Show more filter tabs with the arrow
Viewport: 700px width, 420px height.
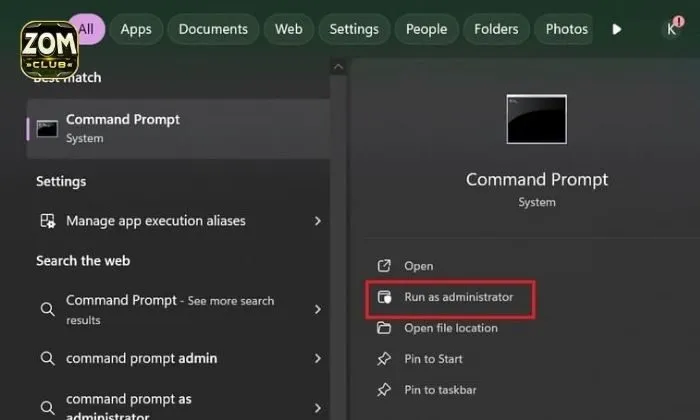pyautogui.click(x=617, y=29)
